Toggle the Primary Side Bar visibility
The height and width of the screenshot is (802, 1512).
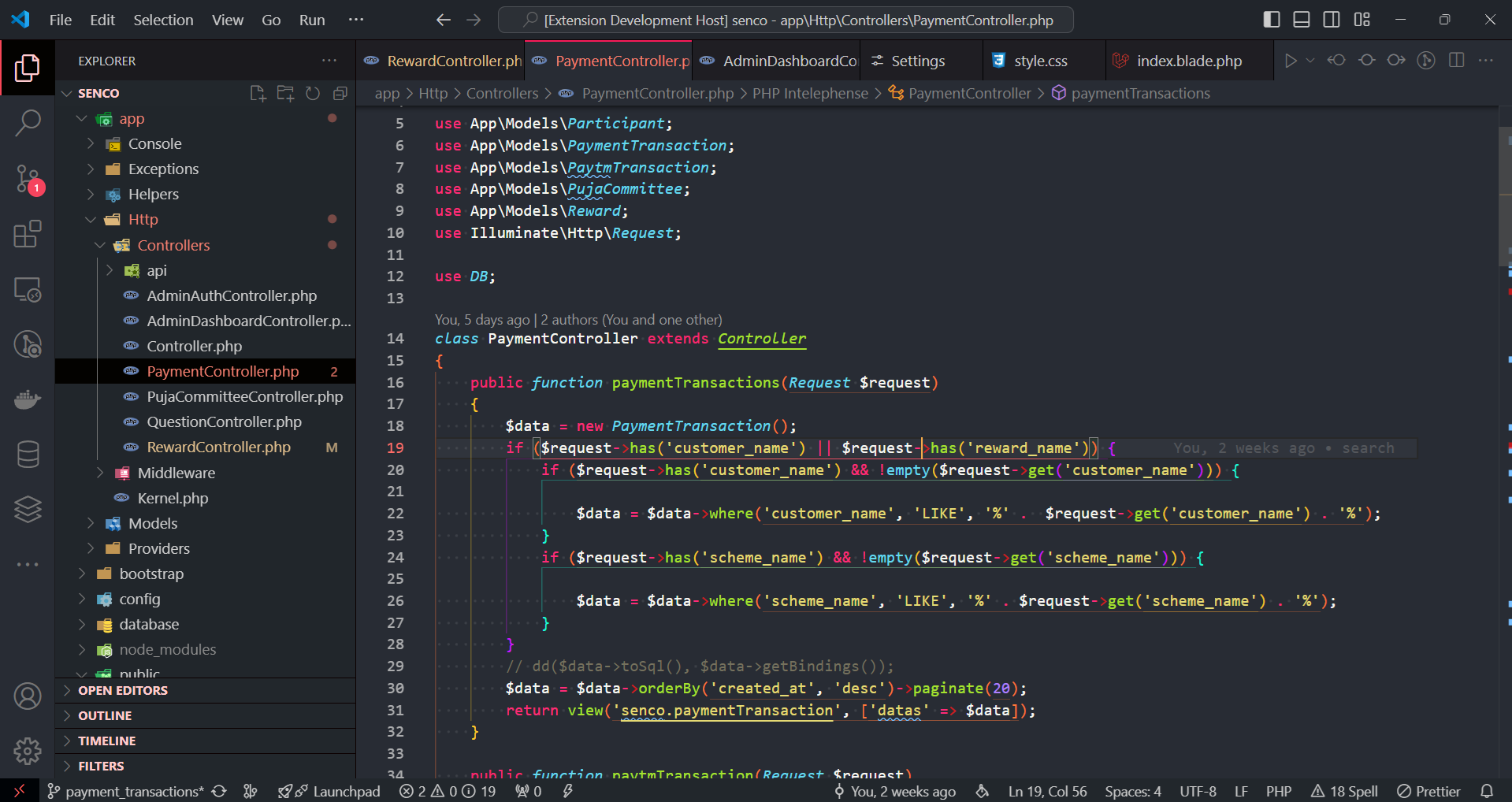(1270, 19)
